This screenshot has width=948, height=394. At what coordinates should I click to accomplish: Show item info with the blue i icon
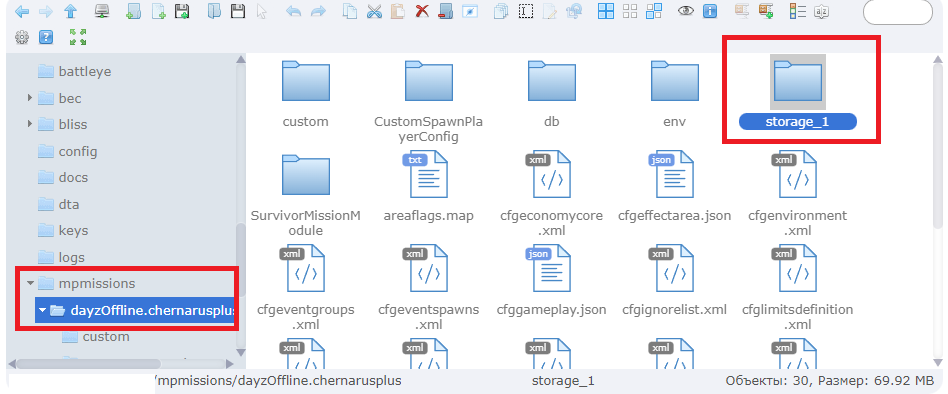pos(710,11)
